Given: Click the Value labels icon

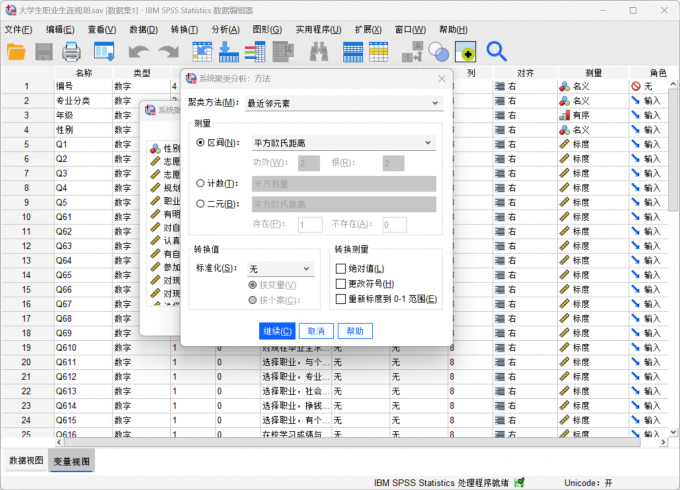Looking at the screenshot, I should 412,52.
